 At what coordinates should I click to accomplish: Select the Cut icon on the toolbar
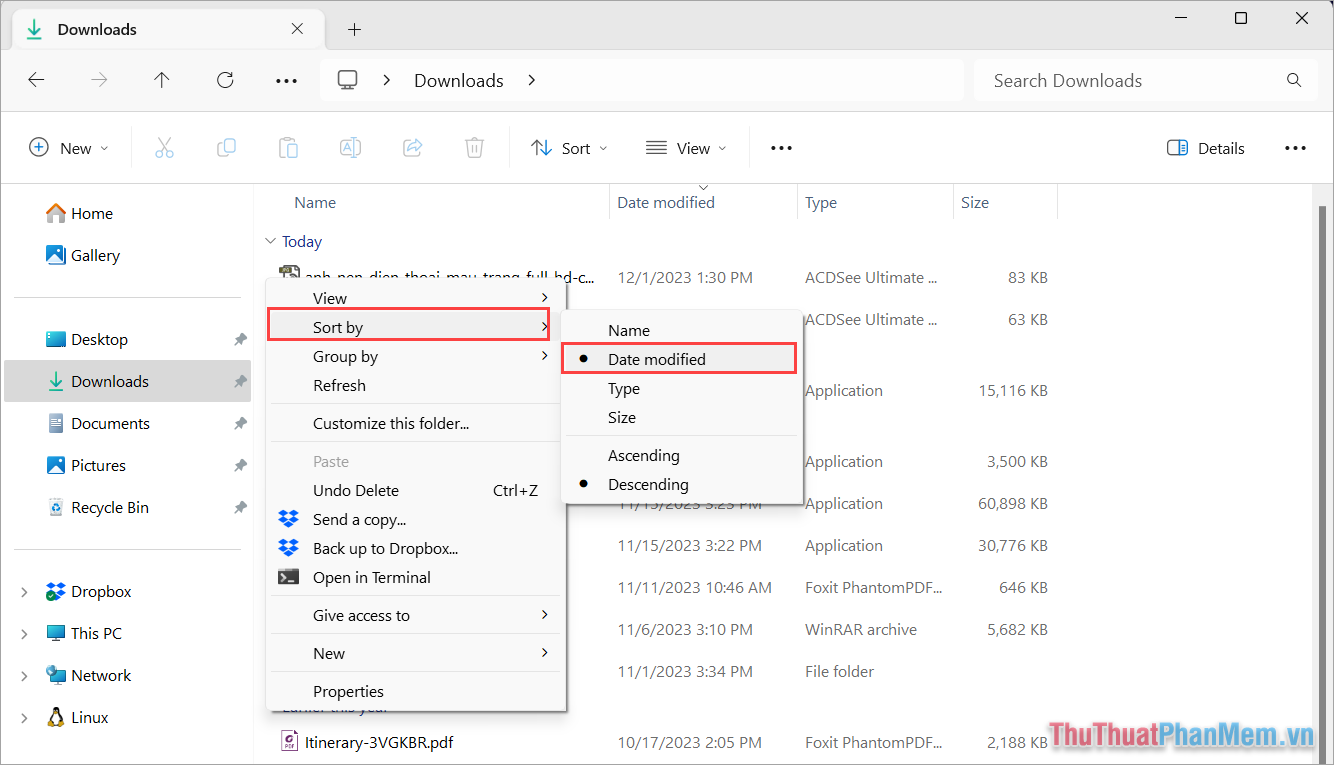coord(164,147)
